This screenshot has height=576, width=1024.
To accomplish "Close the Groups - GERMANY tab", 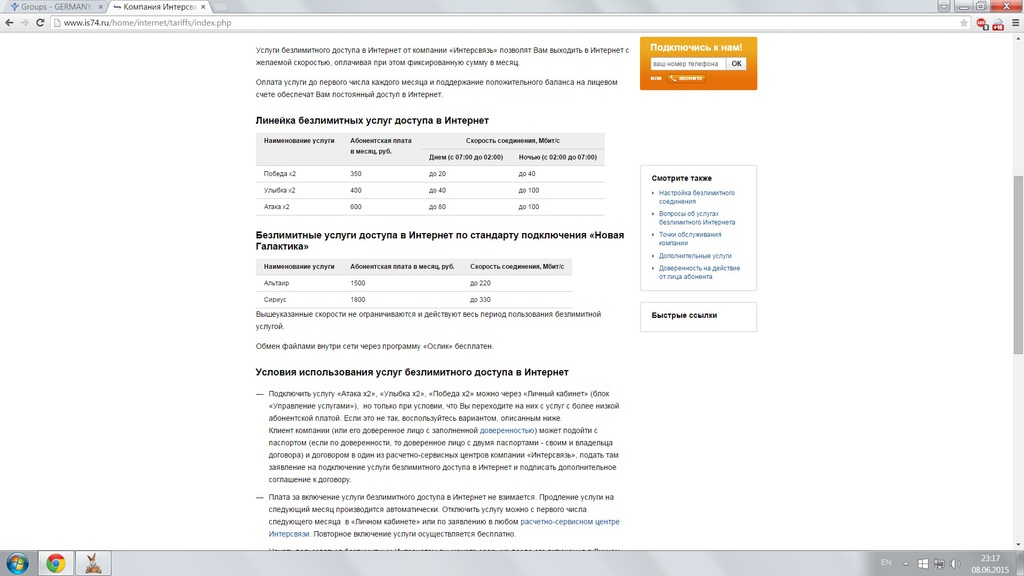I will 101,7.
